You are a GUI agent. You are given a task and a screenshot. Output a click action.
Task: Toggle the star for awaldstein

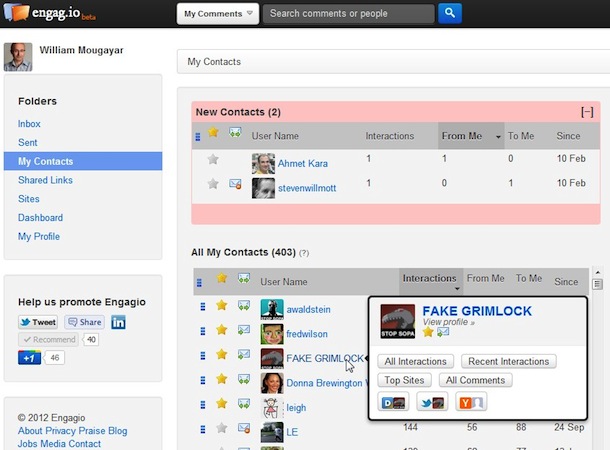pos(222,305)
